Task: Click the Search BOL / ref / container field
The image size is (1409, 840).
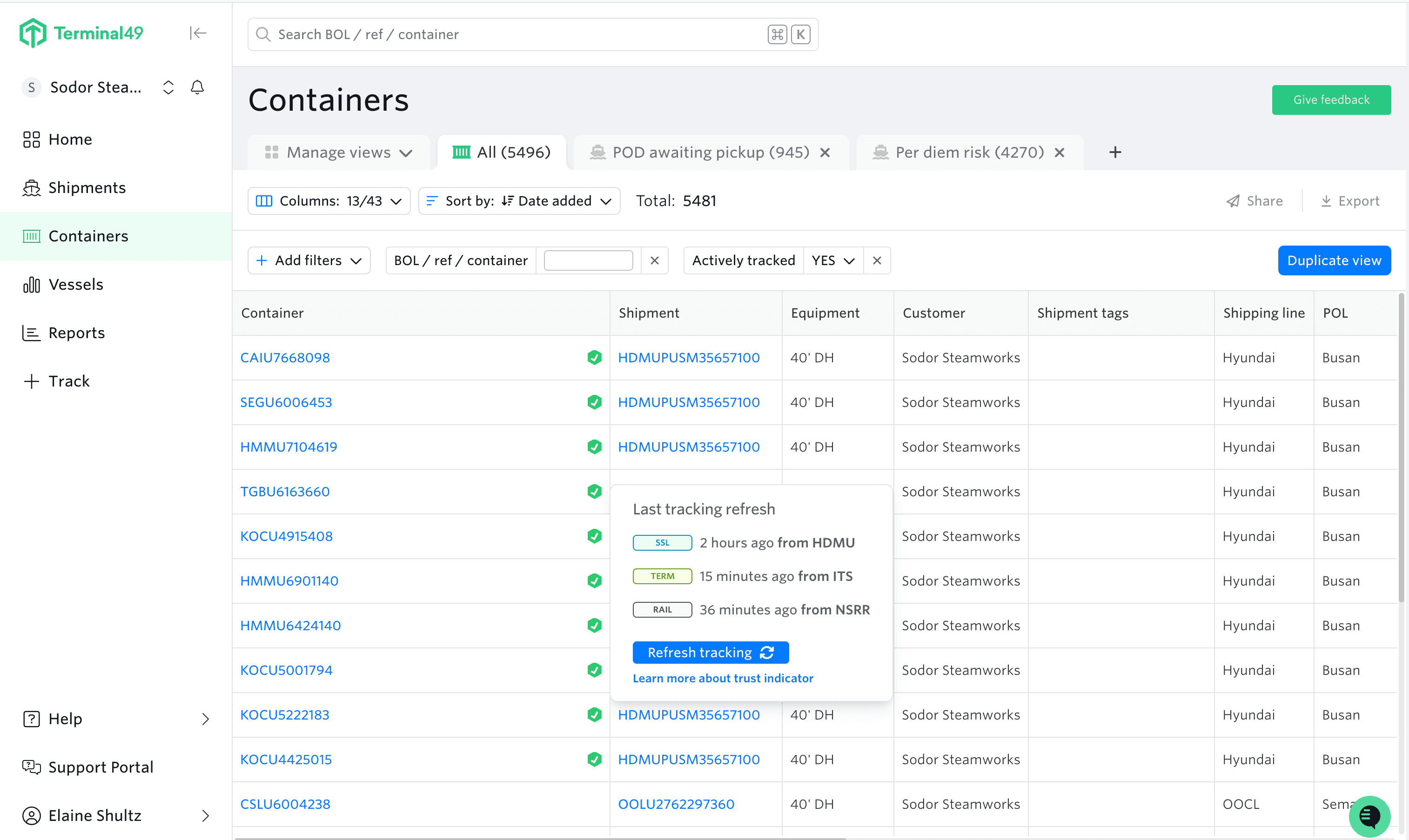Action: coord(510,34)
